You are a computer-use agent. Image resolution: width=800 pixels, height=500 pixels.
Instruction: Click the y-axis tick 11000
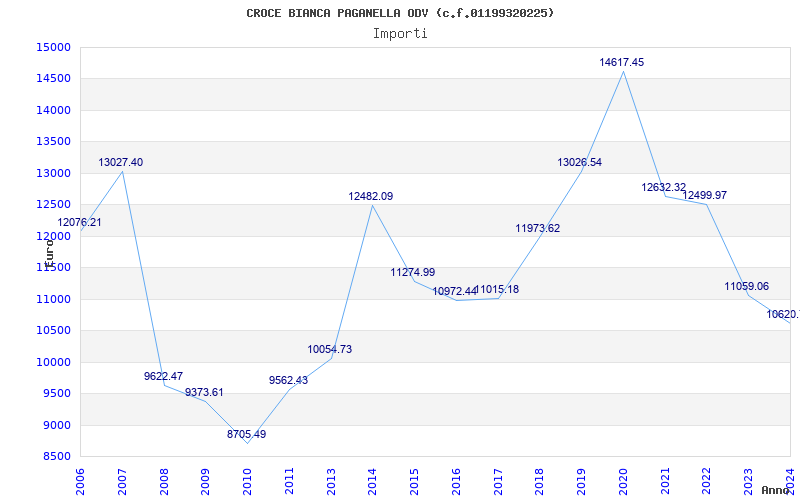click(53, 299)
